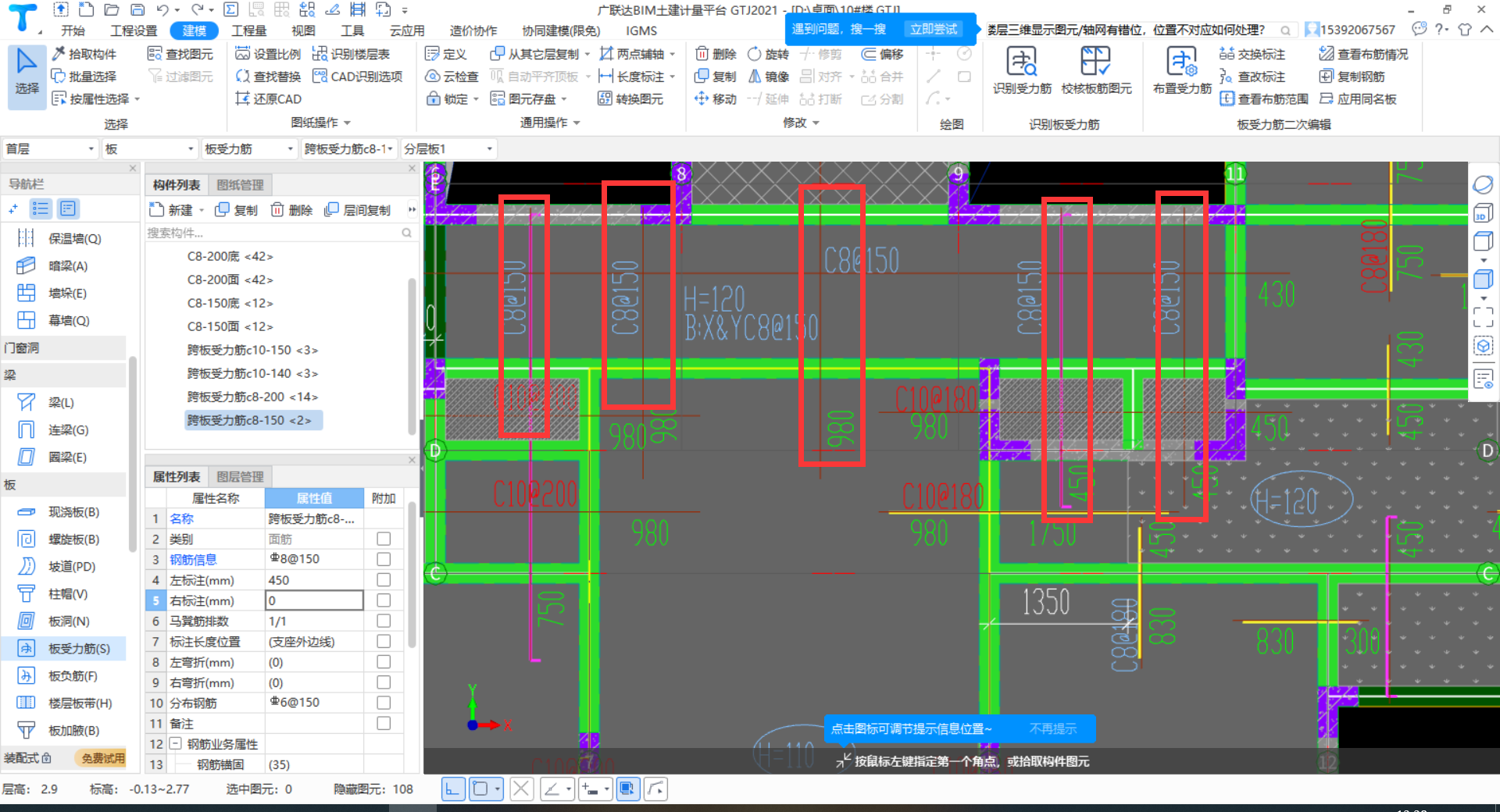The width and height of the screenshot is (1500, 812).
Task: Toggle 附加 checkbox for 钢筋信息 row
Action: point(384,559)
